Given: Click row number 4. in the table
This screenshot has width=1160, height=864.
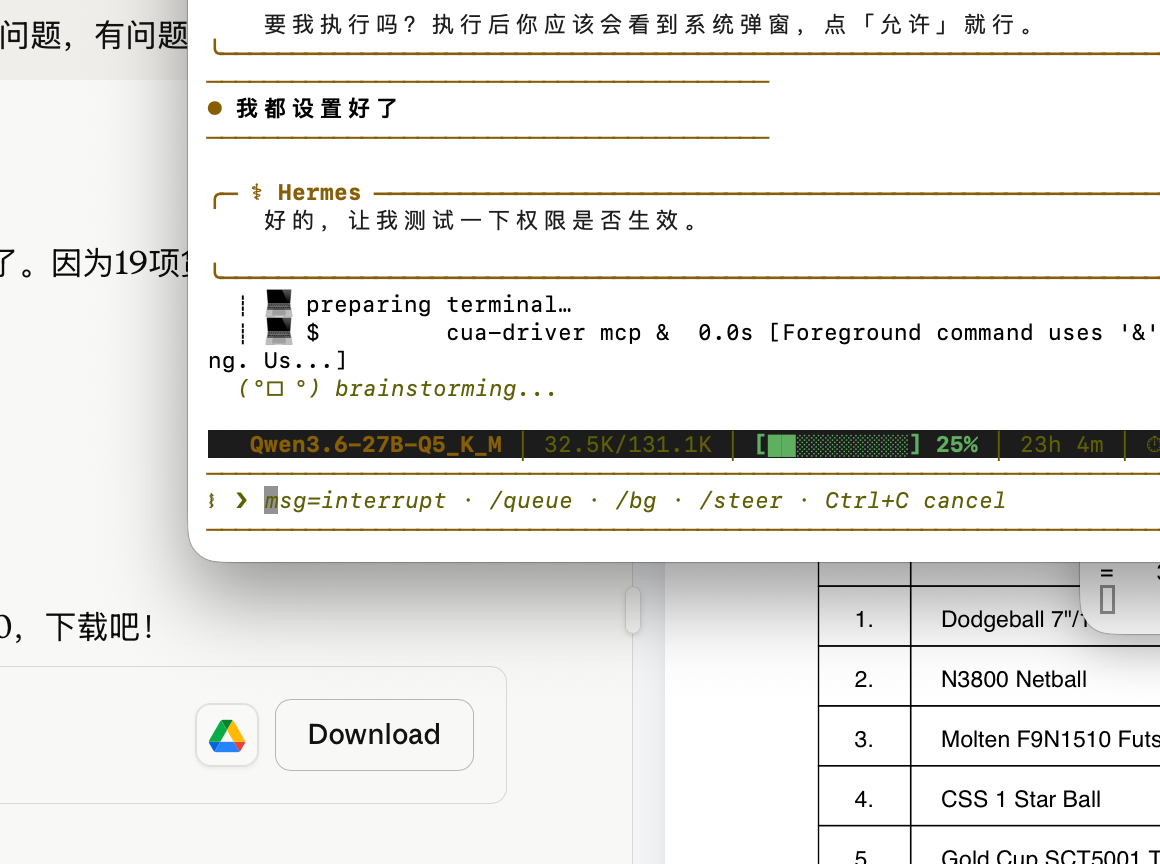Looking at the screenshot, I should (x=865, y=797).
